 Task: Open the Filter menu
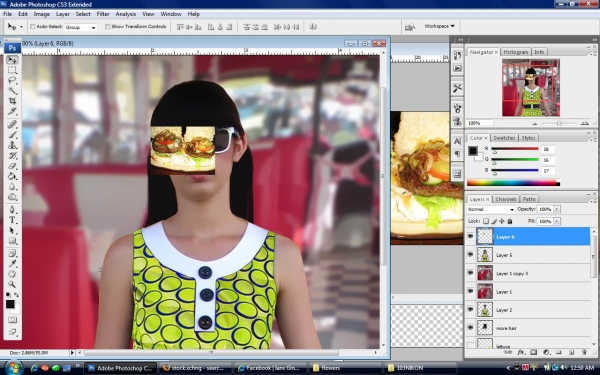pos(103,14)
